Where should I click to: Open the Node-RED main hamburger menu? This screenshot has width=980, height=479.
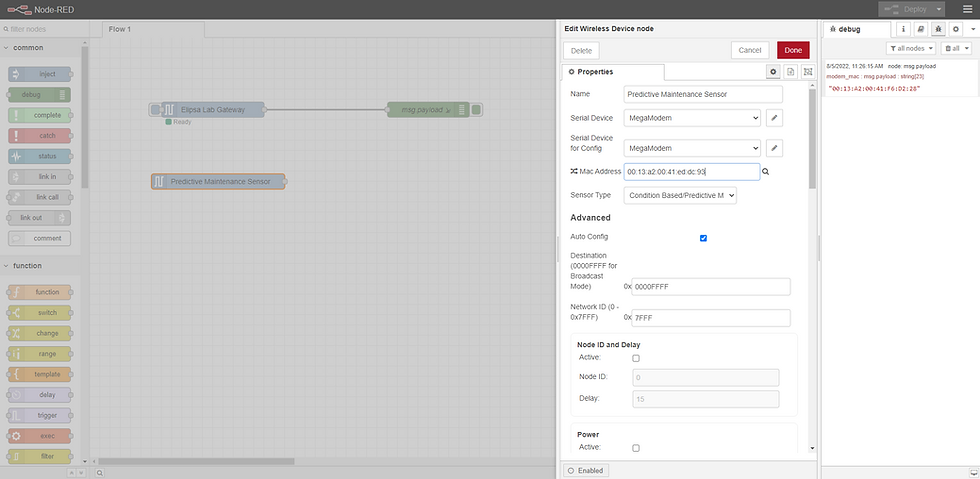968,9
